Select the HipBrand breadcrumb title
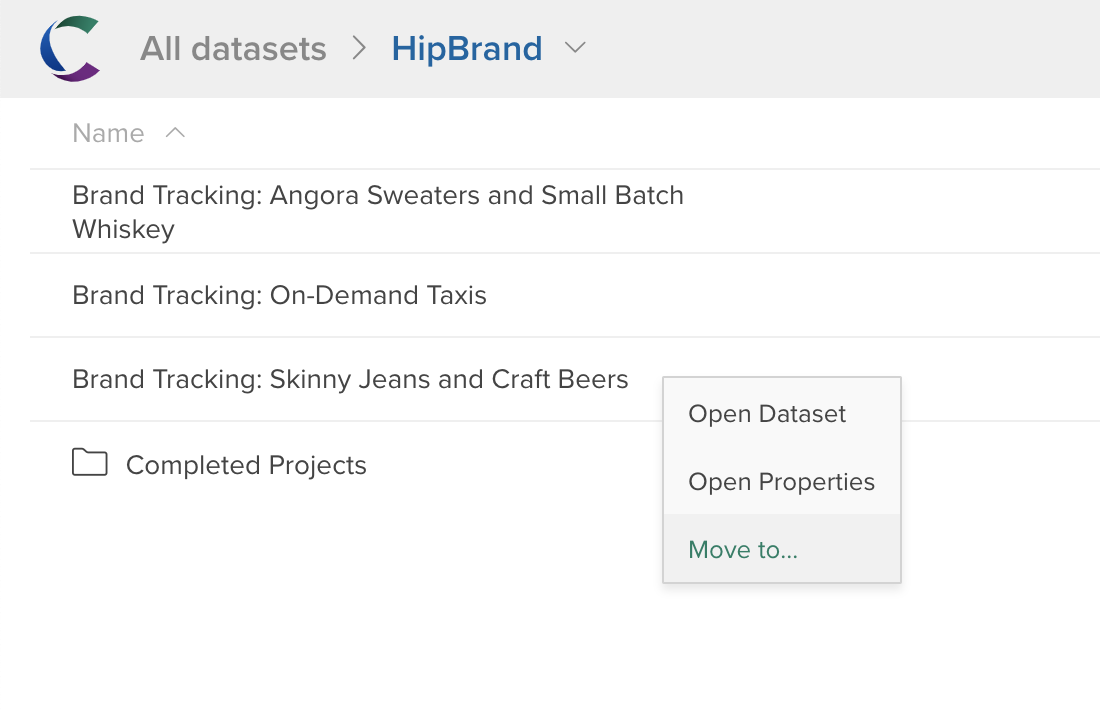This screenshot has width=1100, height=710. coord(467,48)
